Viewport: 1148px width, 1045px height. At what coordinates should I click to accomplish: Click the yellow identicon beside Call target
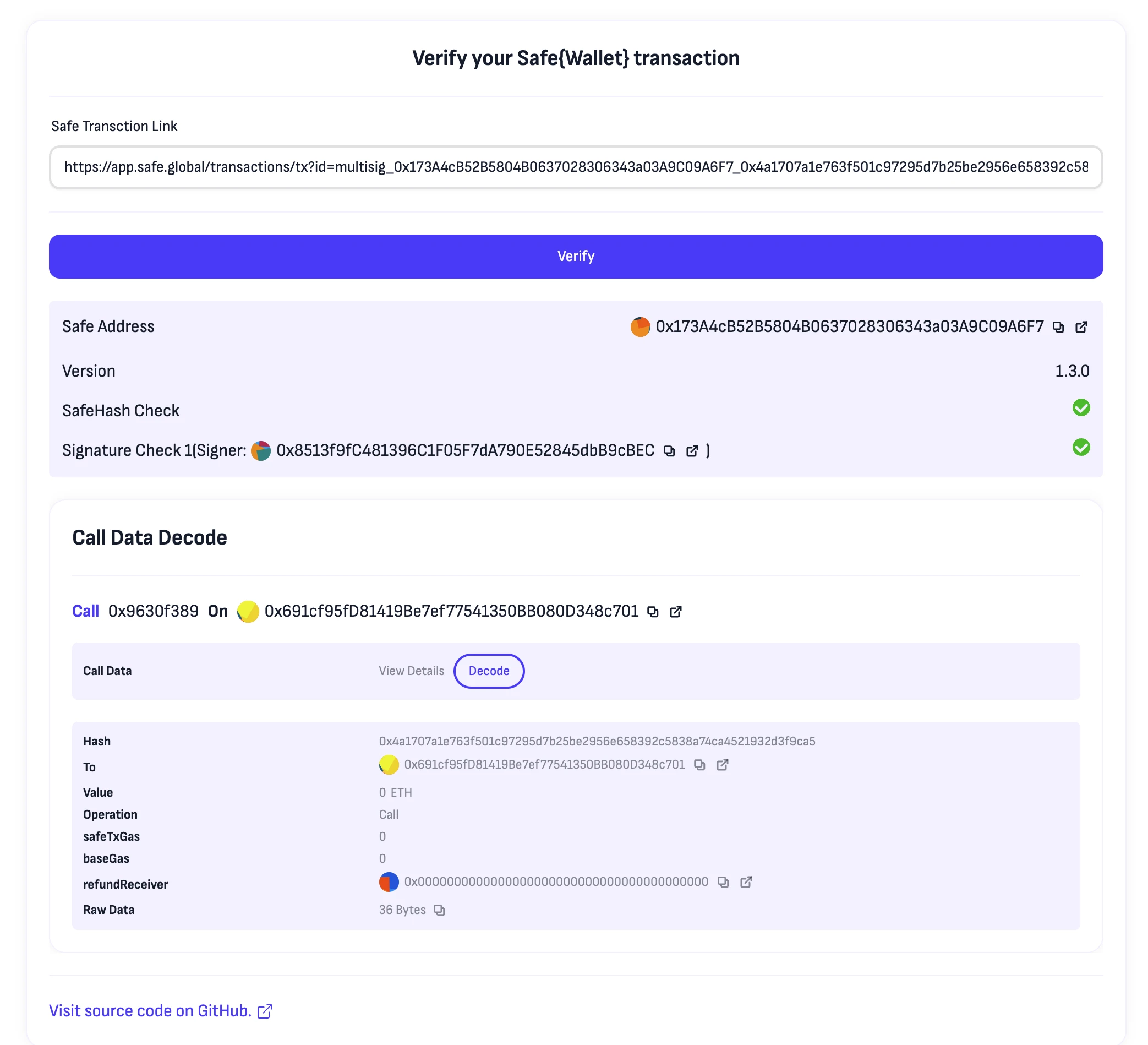pyautogui.click(x=248, y=612)
